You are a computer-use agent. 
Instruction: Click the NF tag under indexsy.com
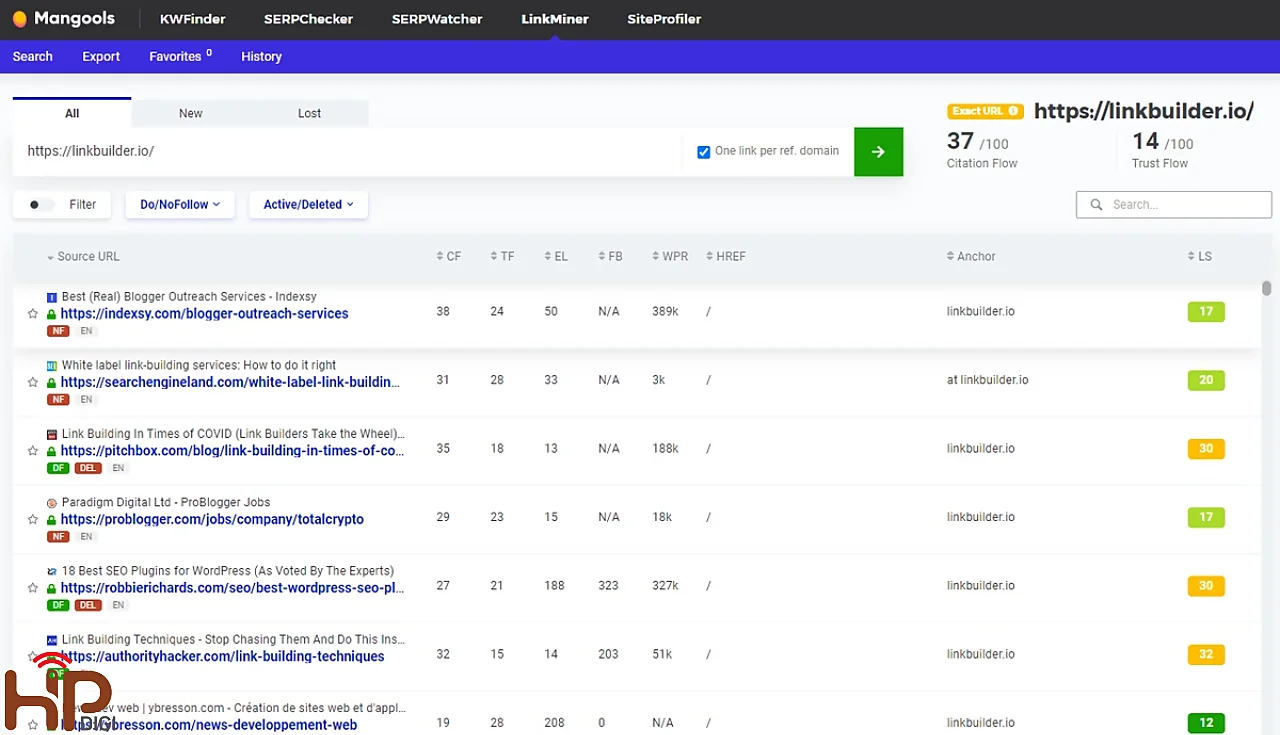(58, 331)
